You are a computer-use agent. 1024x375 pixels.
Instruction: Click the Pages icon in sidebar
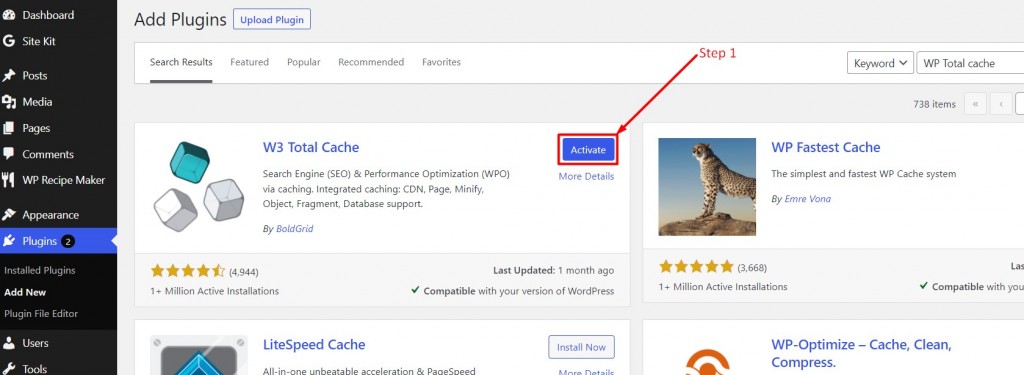click(8, 128)
